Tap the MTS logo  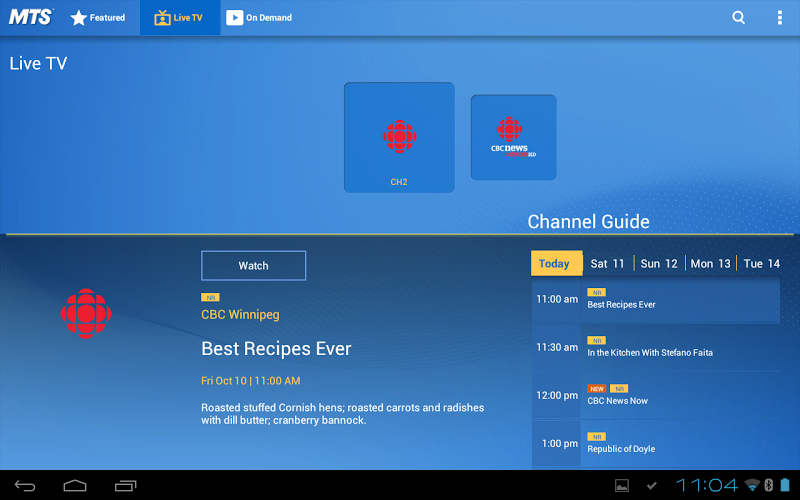[31, 17]
